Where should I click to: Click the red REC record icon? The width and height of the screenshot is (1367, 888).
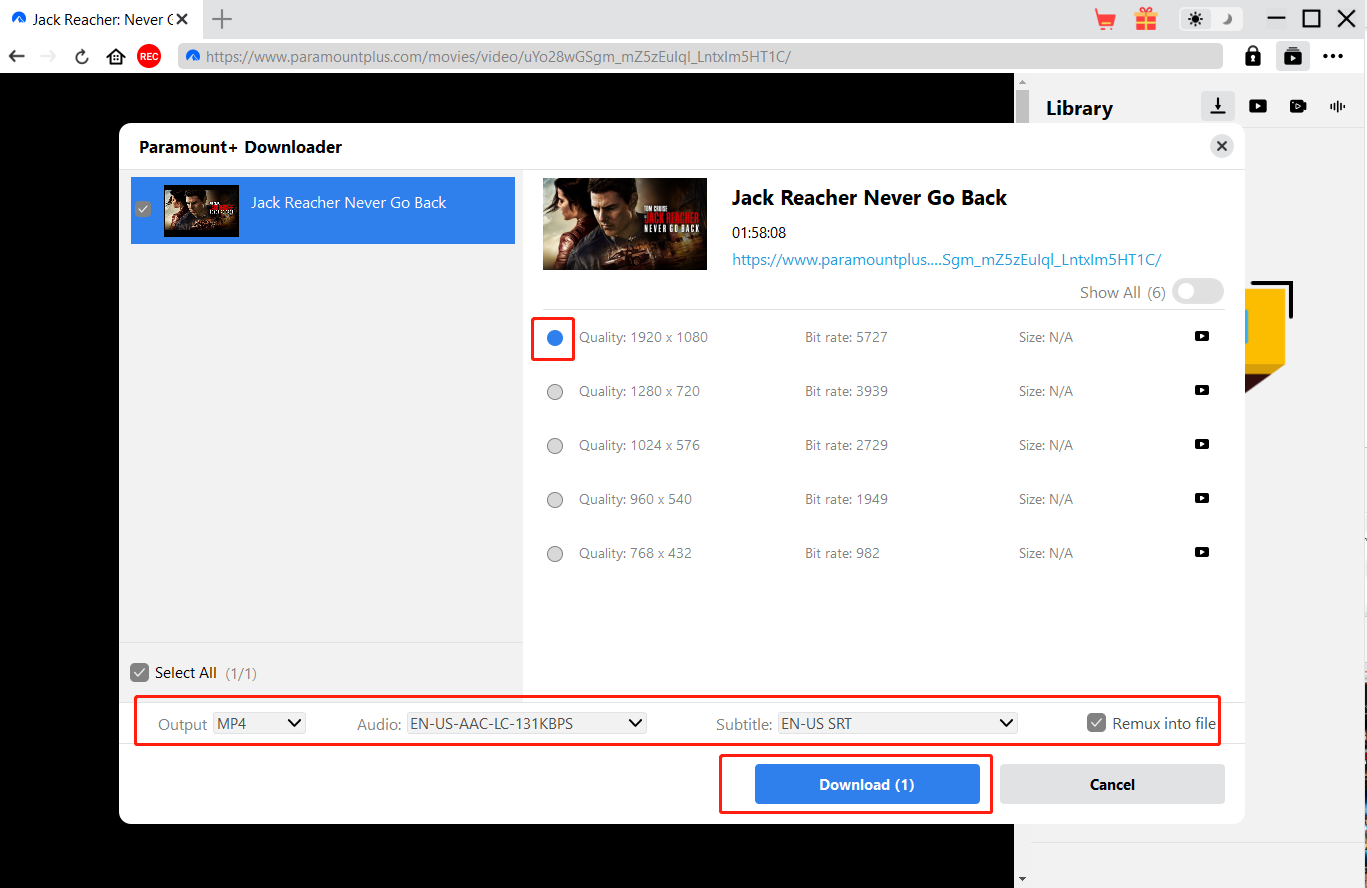149,57
